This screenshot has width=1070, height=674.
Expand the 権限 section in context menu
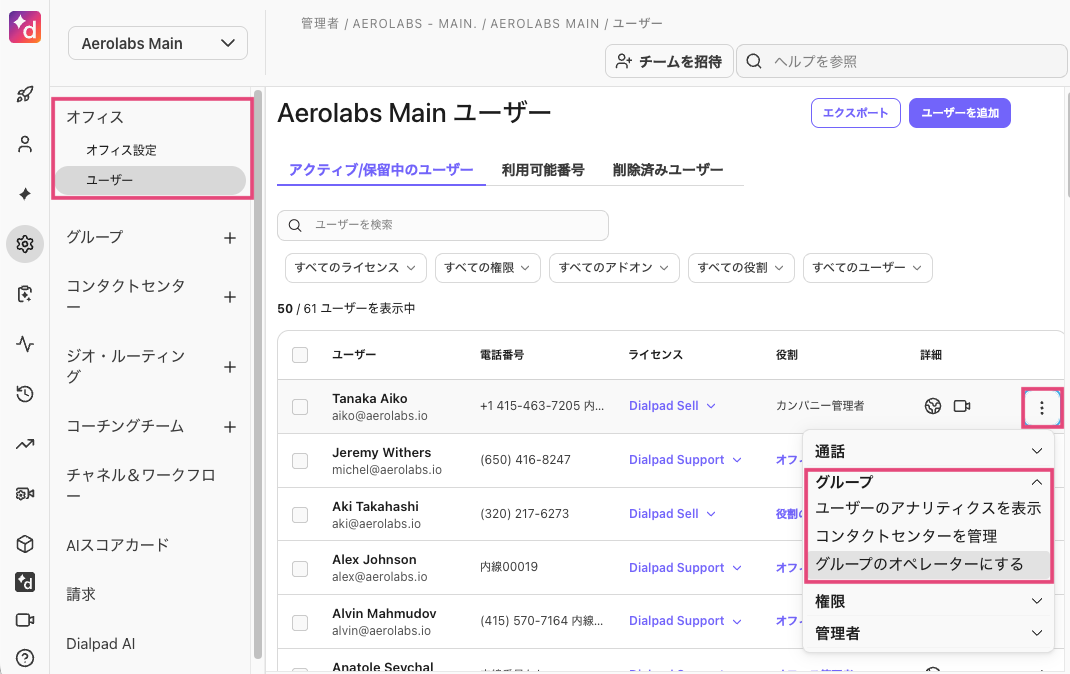coord(929,601)
